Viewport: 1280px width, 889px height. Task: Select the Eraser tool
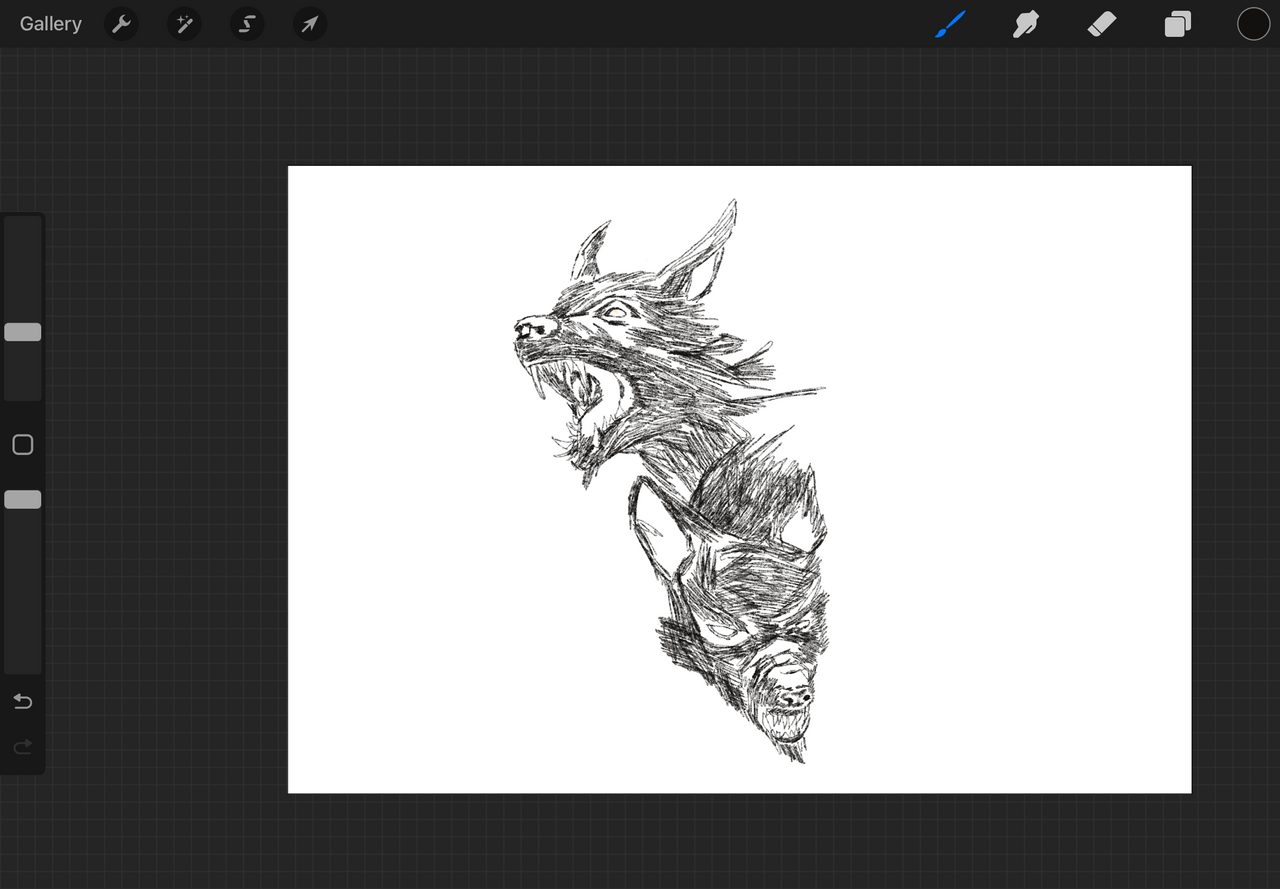click(x=1101, y=24)
